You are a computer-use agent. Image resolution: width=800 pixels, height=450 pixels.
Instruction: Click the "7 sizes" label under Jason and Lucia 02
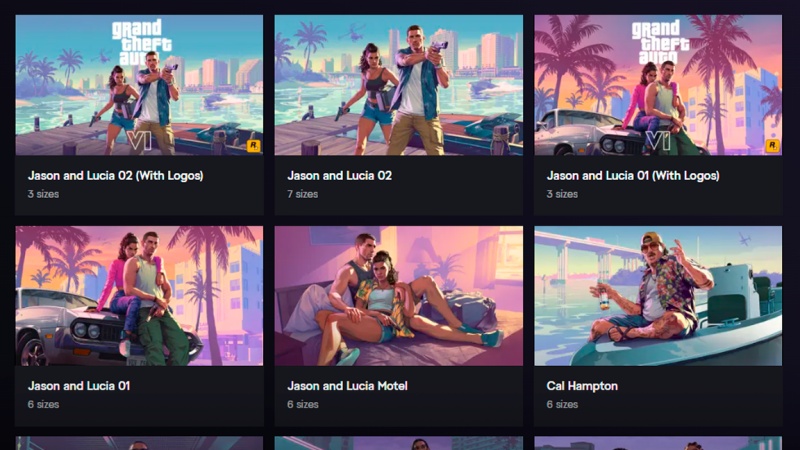[303, 194]
